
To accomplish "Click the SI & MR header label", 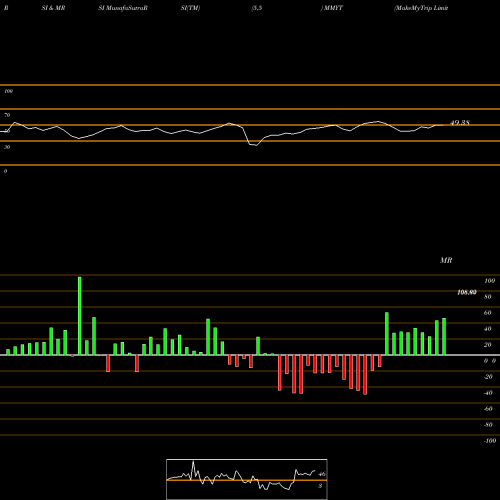I will [53, 8].
